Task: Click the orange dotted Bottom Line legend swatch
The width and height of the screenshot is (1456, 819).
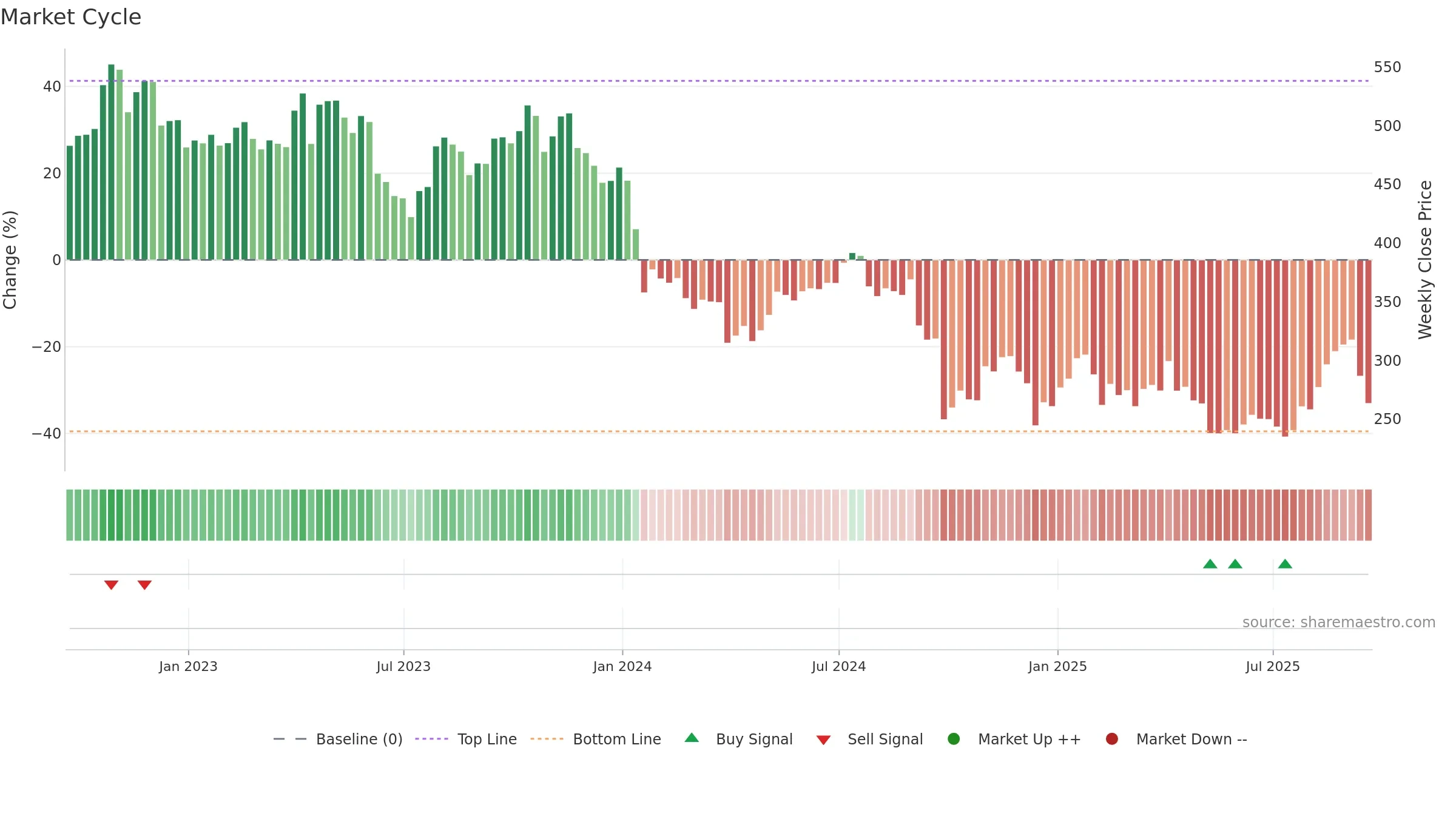Action: coord(547,739)
